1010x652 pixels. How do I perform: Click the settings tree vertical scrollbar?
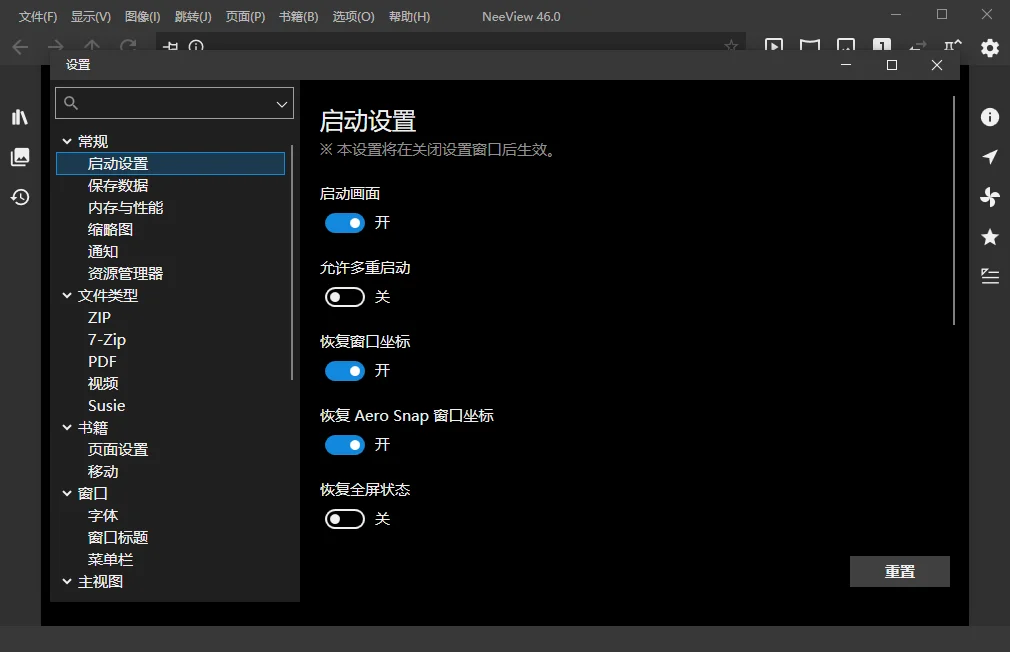(x=292, y=262)
